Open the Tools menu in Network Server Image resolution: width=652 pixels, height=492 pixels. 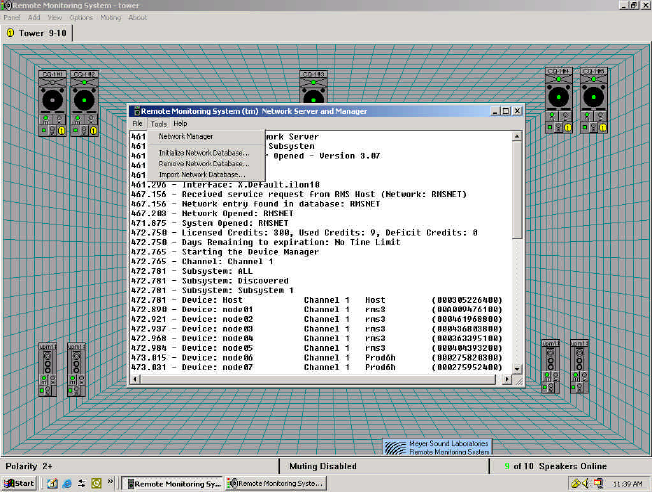[159, 123]
